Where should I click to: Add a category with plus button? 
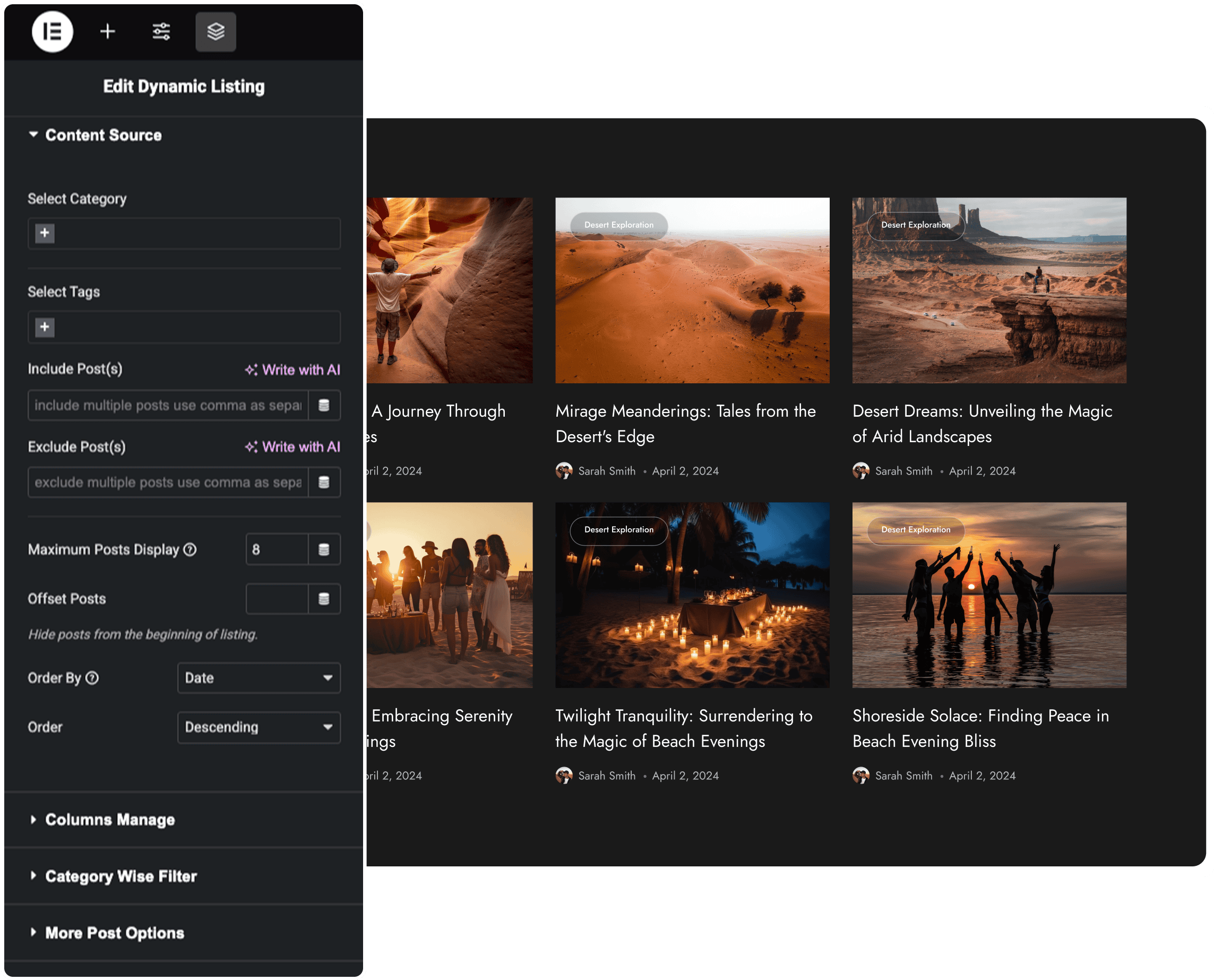pos(45,233)
